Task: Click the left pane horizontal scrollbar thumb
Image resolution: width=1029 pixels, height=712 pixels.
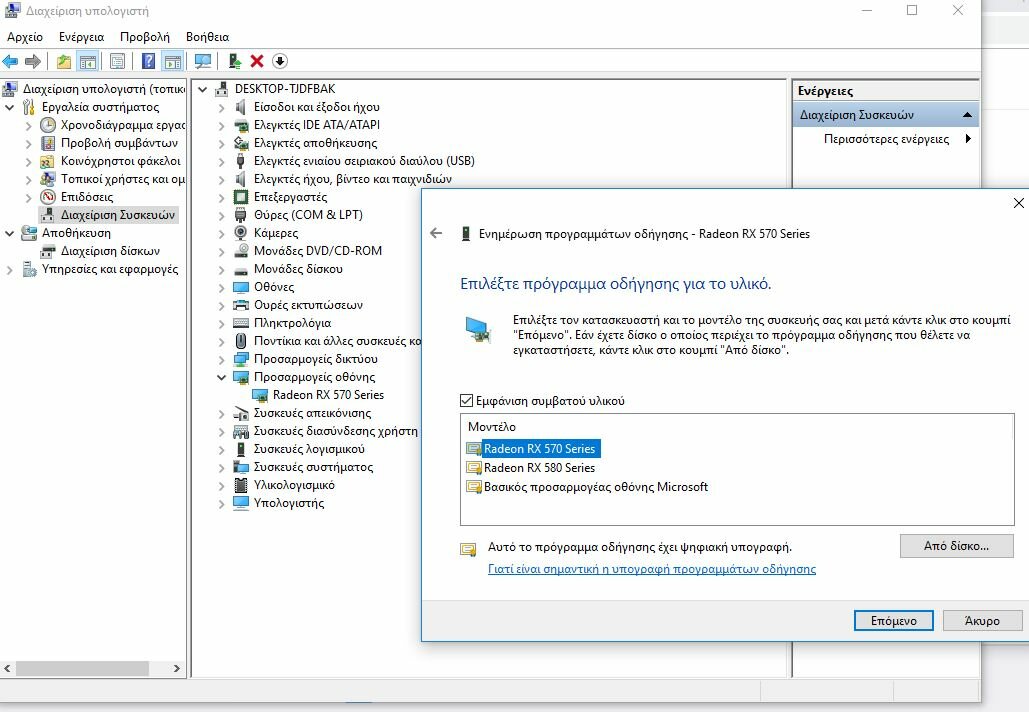Action: [82, 668]
